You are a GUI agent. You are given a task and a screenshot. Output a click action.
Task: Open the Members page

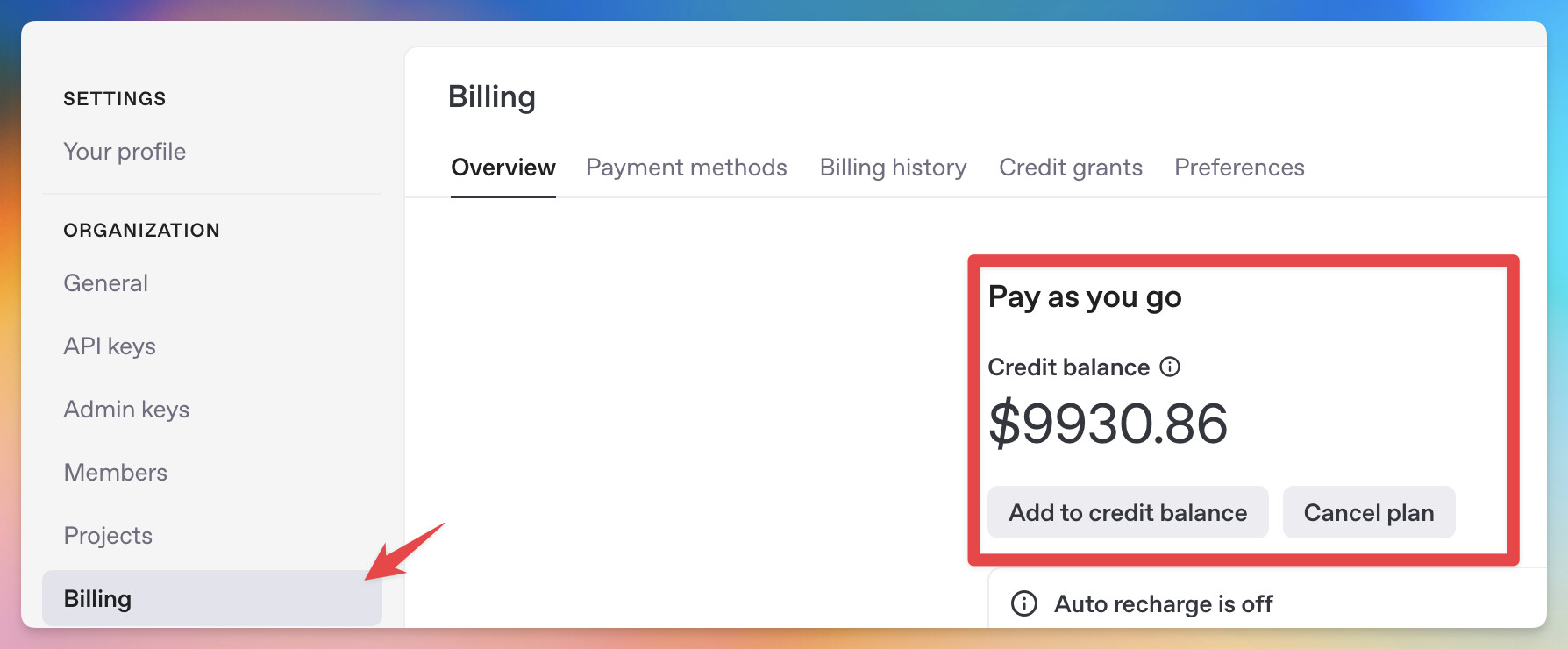(x=116, y=473)
